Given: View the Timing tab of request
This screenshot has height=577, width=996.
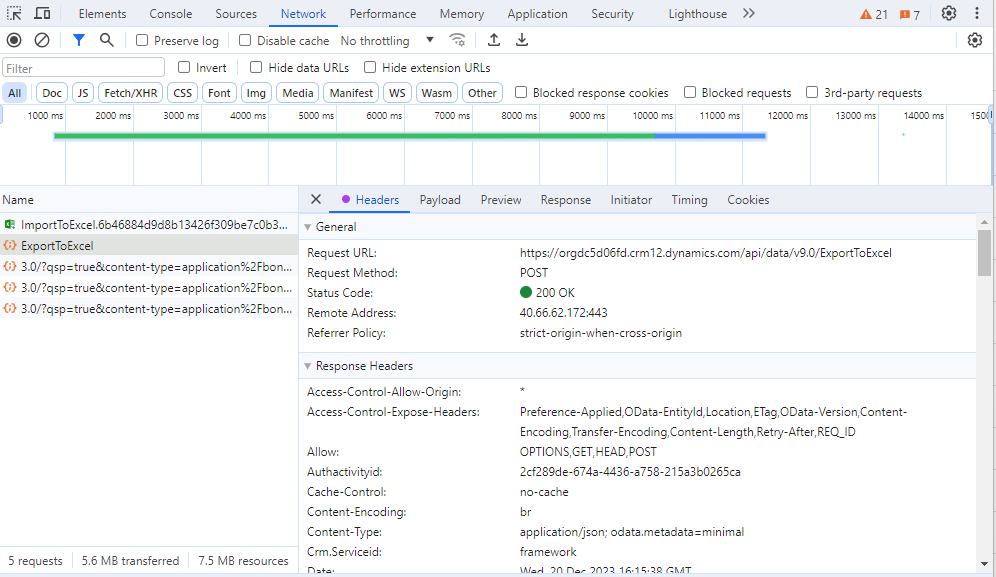Looking at the screenshot, I should 689,200.
